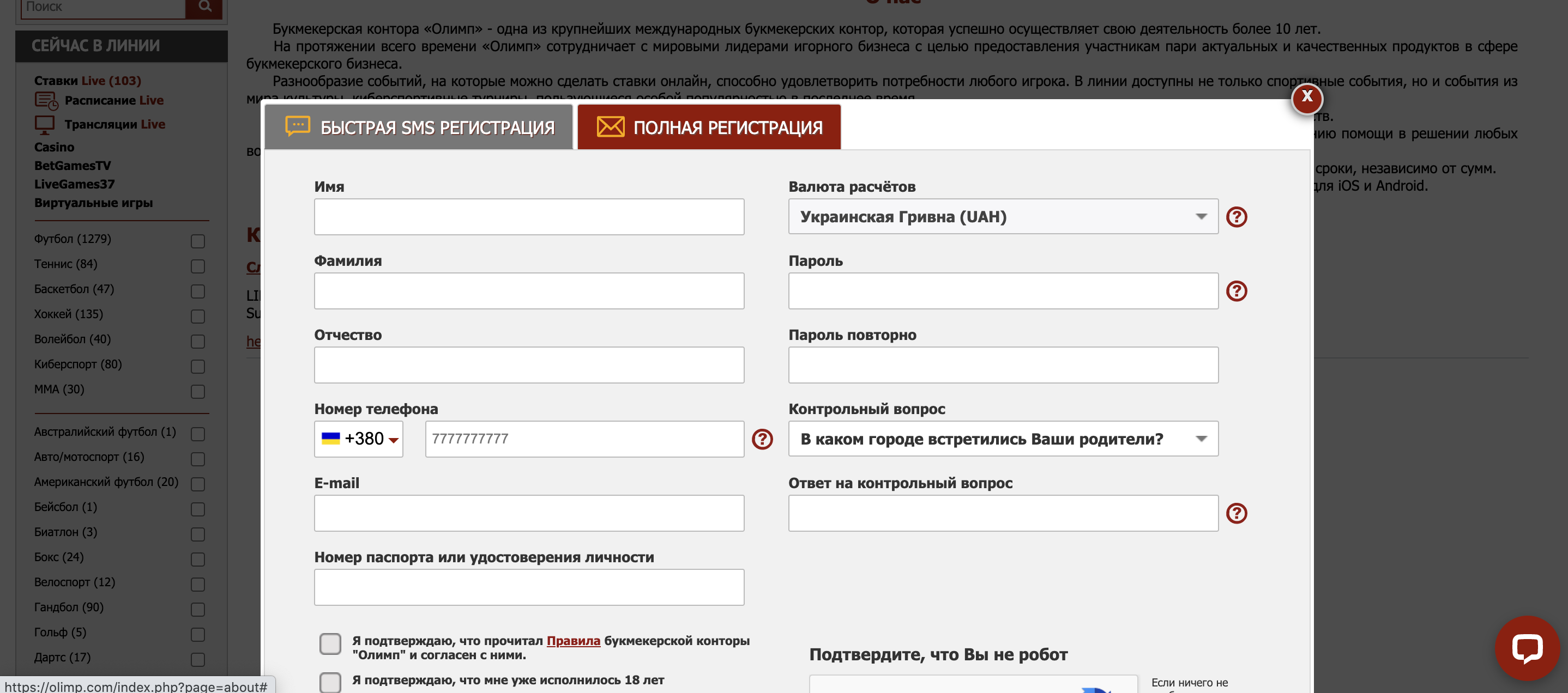1568x693 pixels.
Task: Check the Гандбол (90) checkbox
Action: point(198,610)
